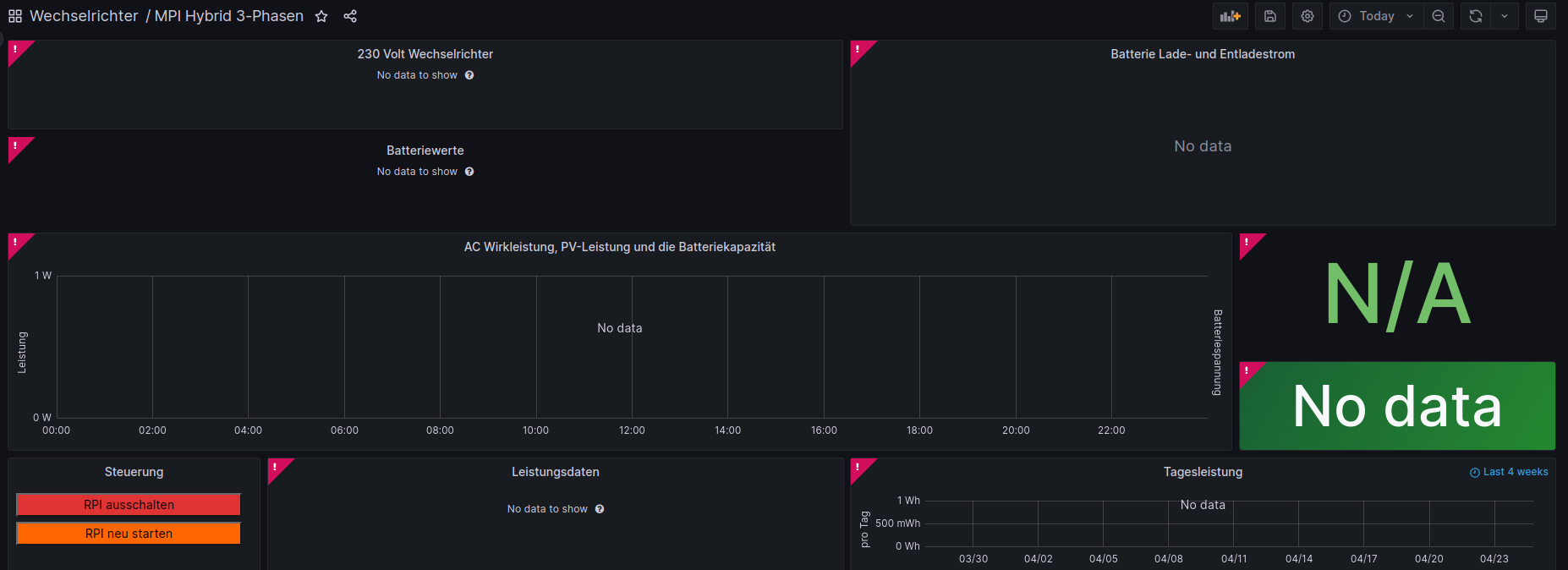
Task: Open the Tagesleistung panel title menu
Action: point(1202,472)
